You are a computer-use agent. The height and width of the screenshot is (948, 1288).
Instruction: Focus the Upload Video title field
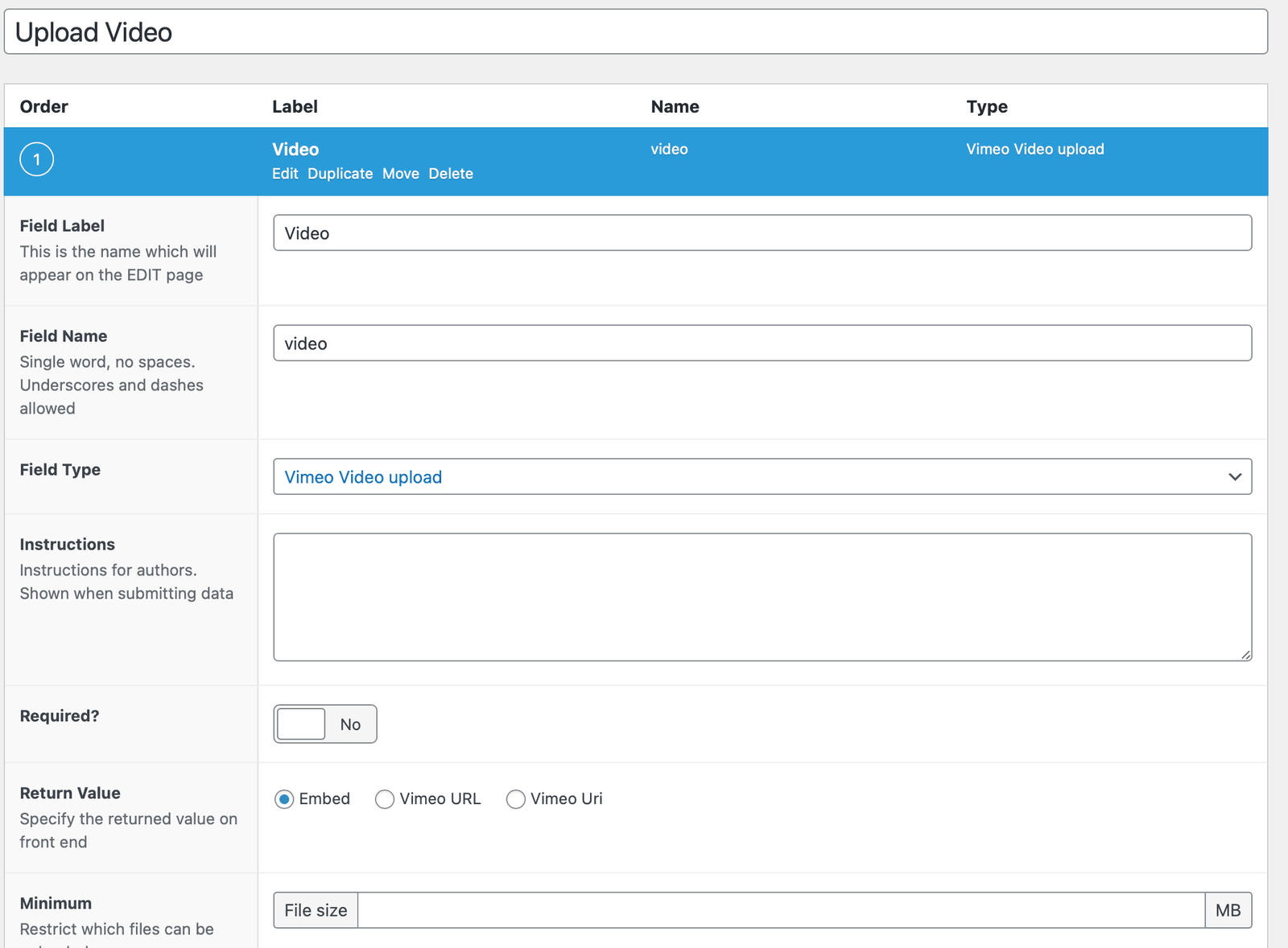636,32
